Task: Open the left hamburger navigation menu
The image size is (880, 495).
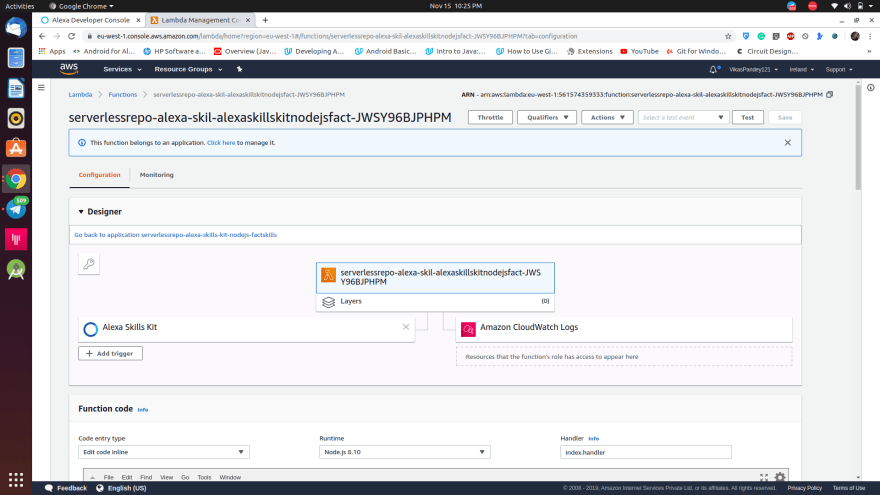Action: click(x=41, y=88)
